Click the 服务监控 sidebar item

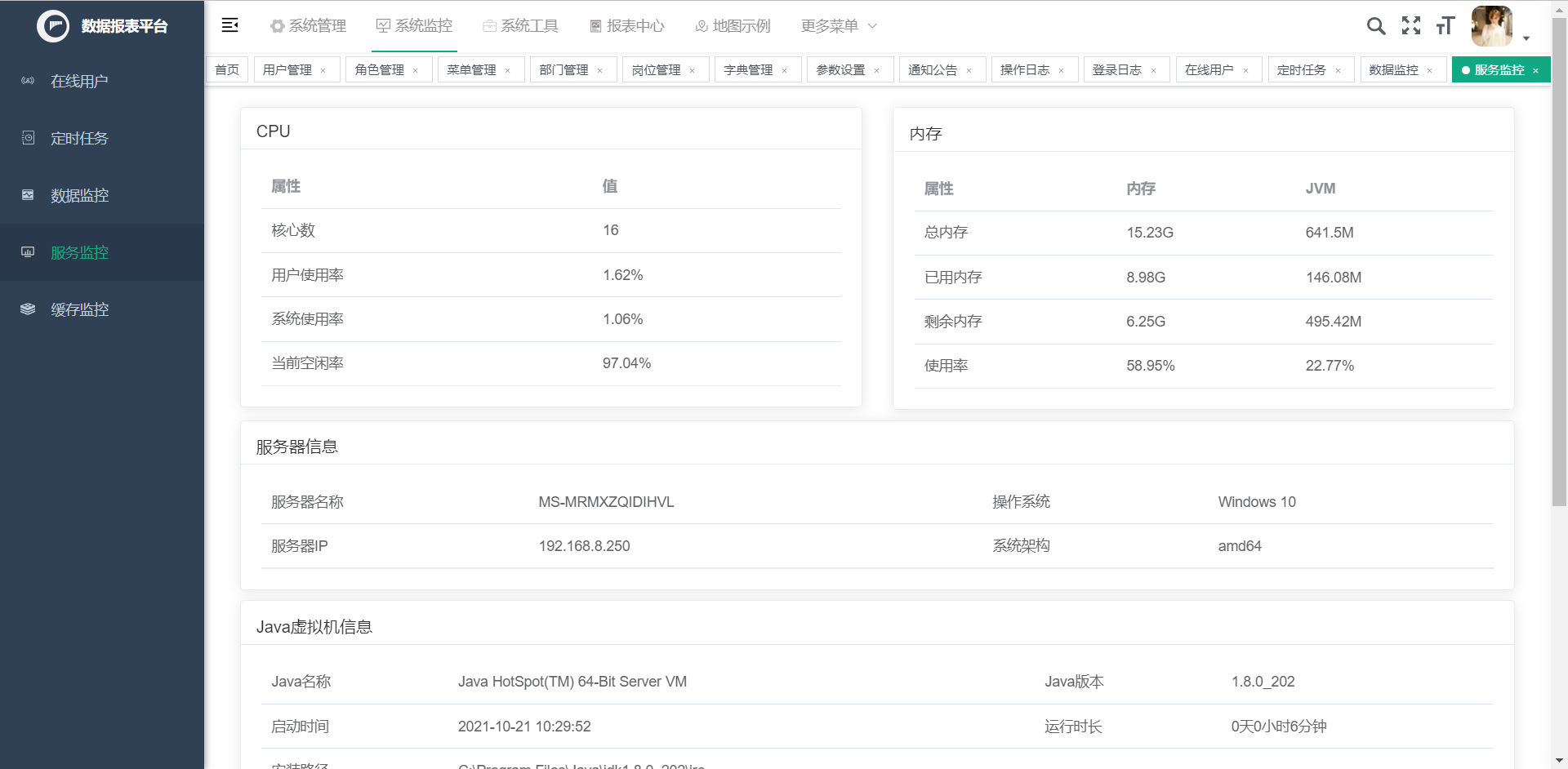pyautogui.click(x=78, y=252)
